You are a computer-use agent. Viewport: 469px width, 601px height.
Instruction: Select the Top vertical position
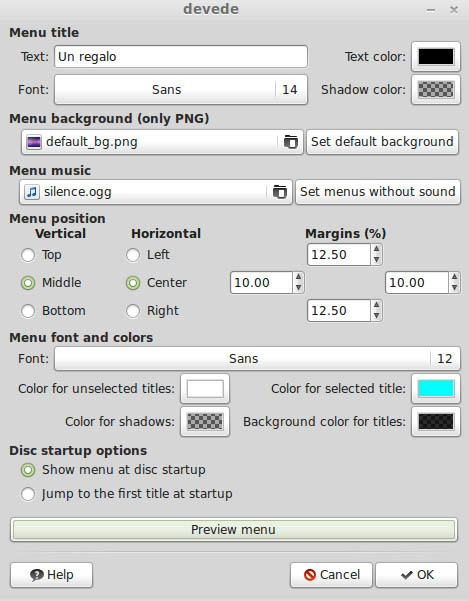(x=28, y=255)
